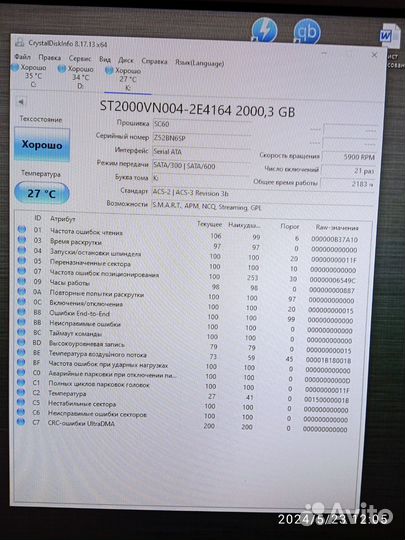Click the Атрибут column header

[62, 219]
